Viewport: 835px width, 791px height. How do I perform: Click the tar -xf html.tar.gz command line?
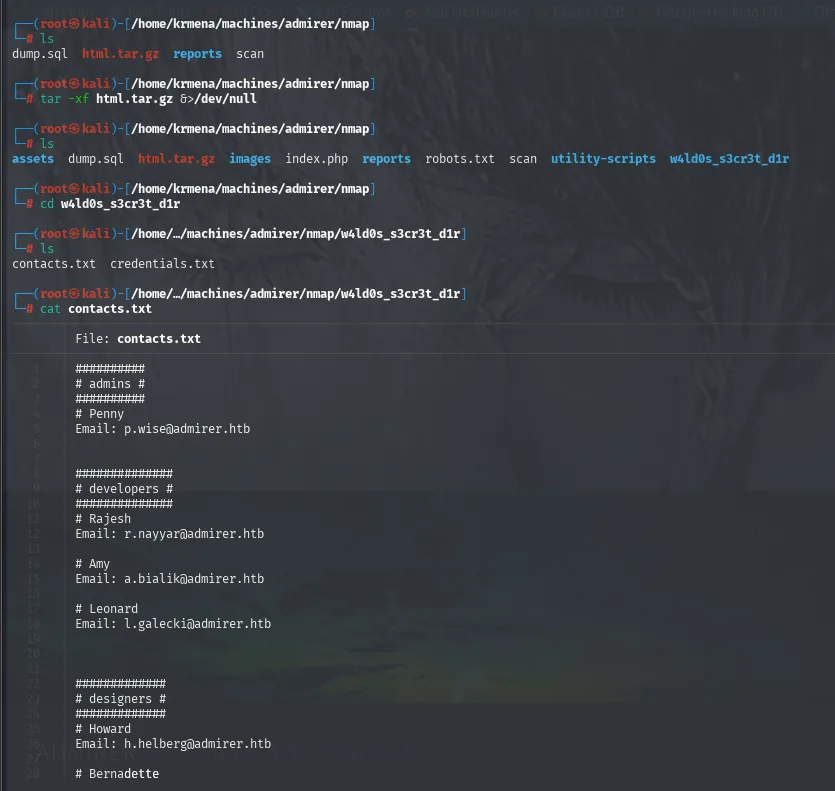(x=148, y=99)
